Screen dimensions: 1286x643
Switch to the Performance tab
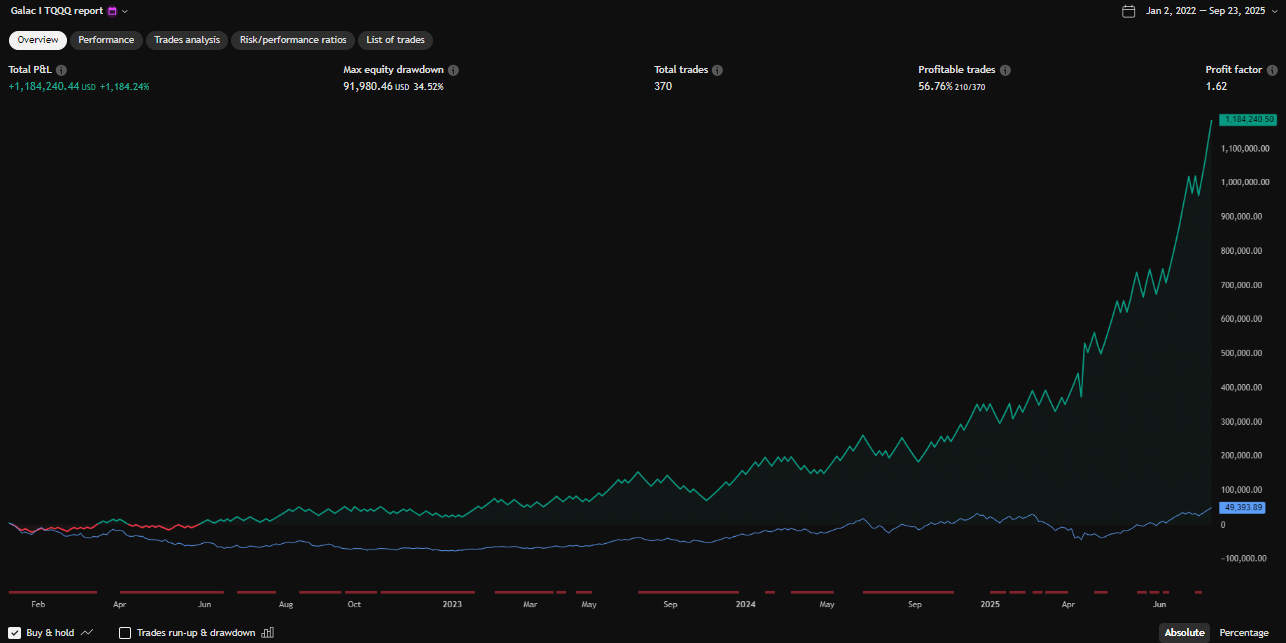coord(106,40)
